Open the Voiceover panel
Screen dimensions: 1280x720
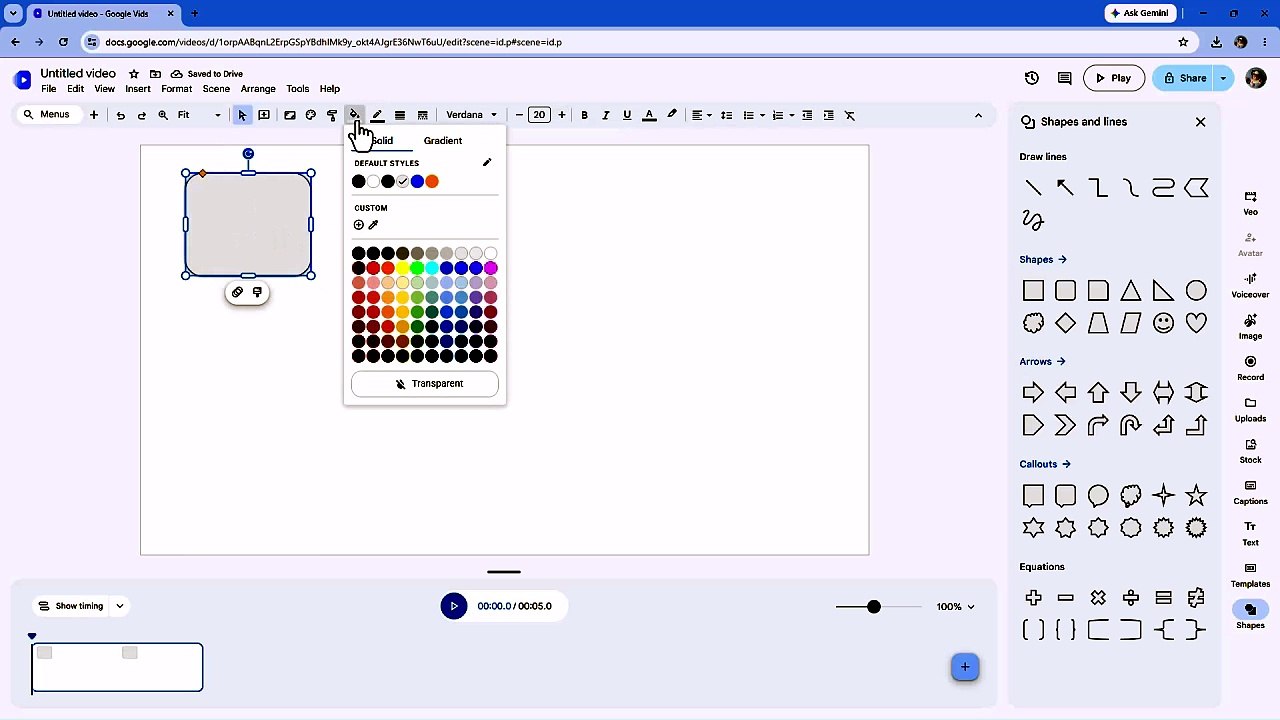pyautogui.click(x=1250, y=285)
